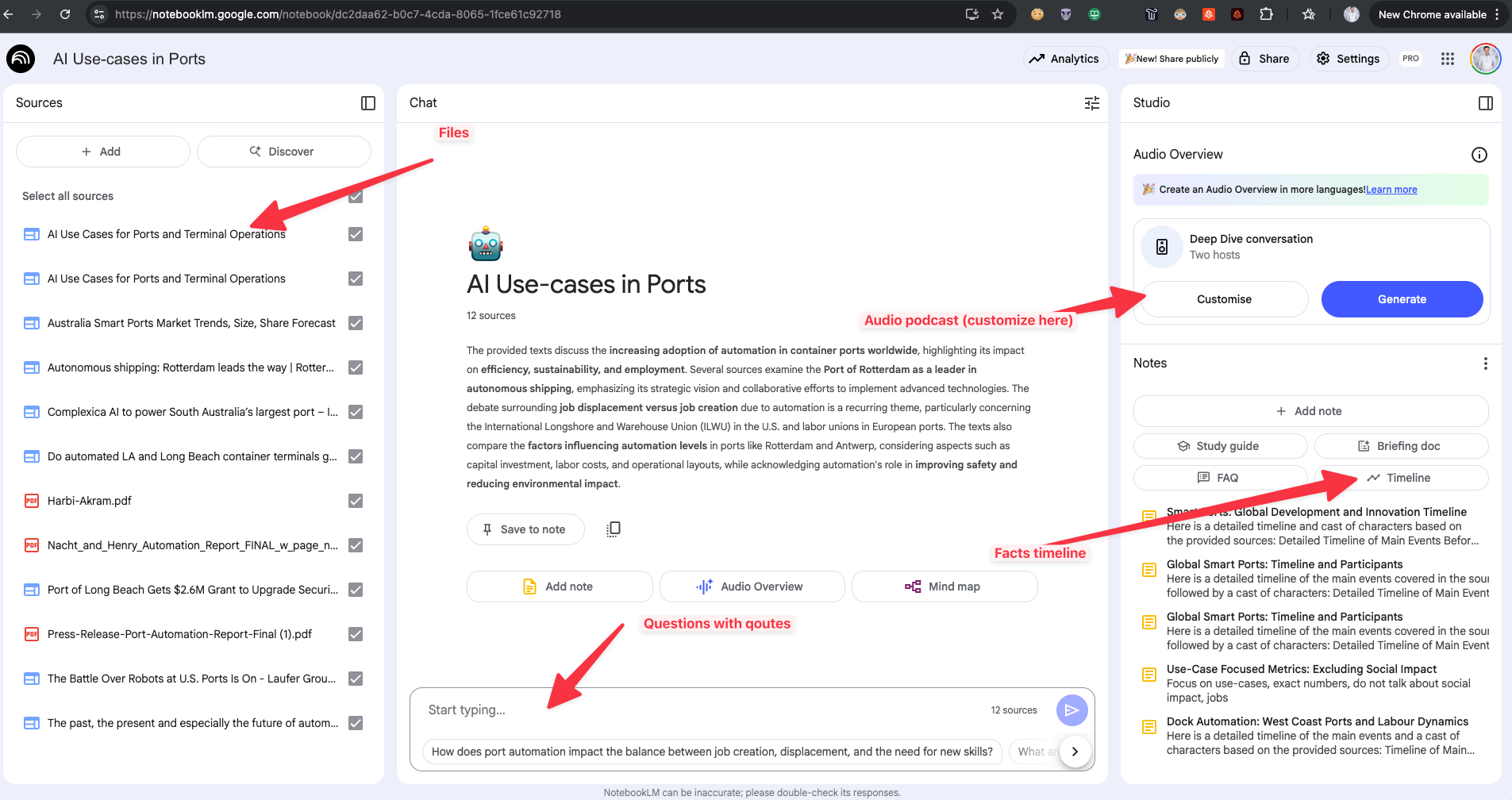The height and width of the screenshot is (800, 1512).
Task: Generate a Timeline
Action: [1401, 478]
